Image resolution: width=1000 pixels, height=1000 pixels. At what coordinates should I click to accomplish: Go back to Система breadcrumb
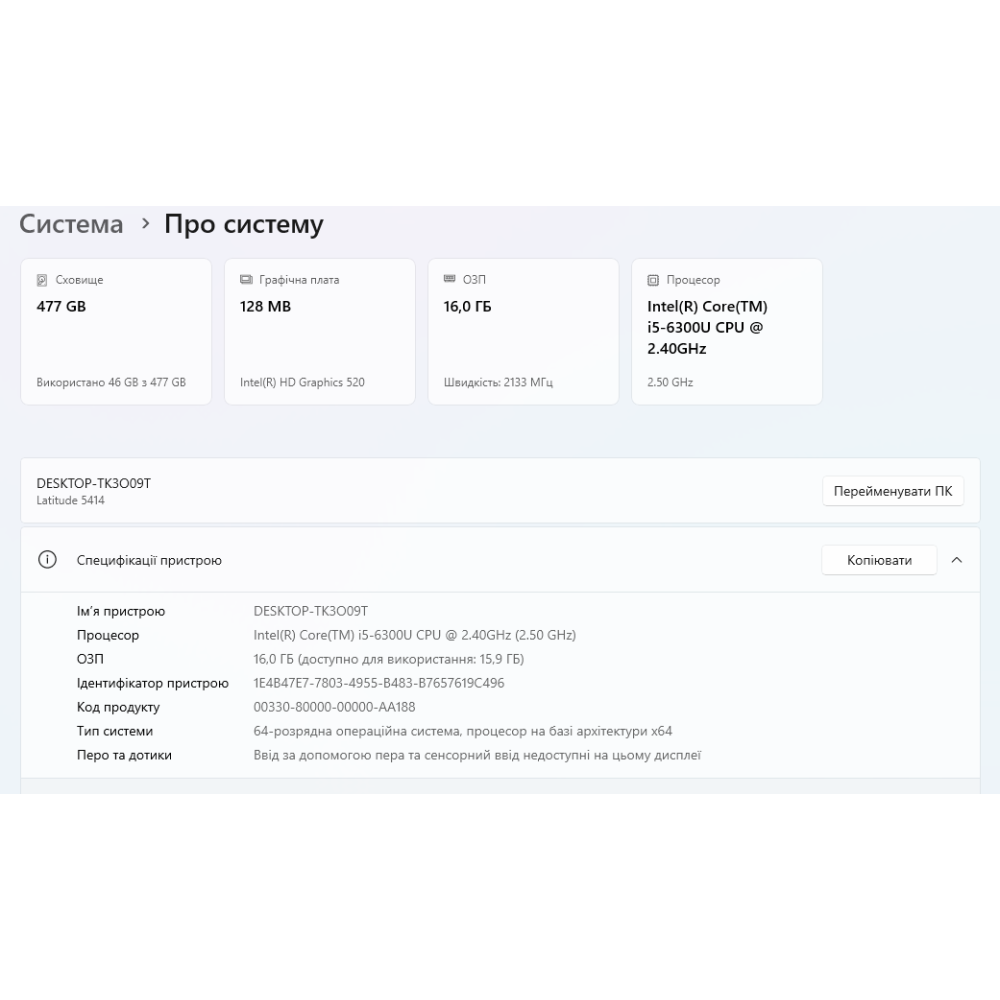71,224
